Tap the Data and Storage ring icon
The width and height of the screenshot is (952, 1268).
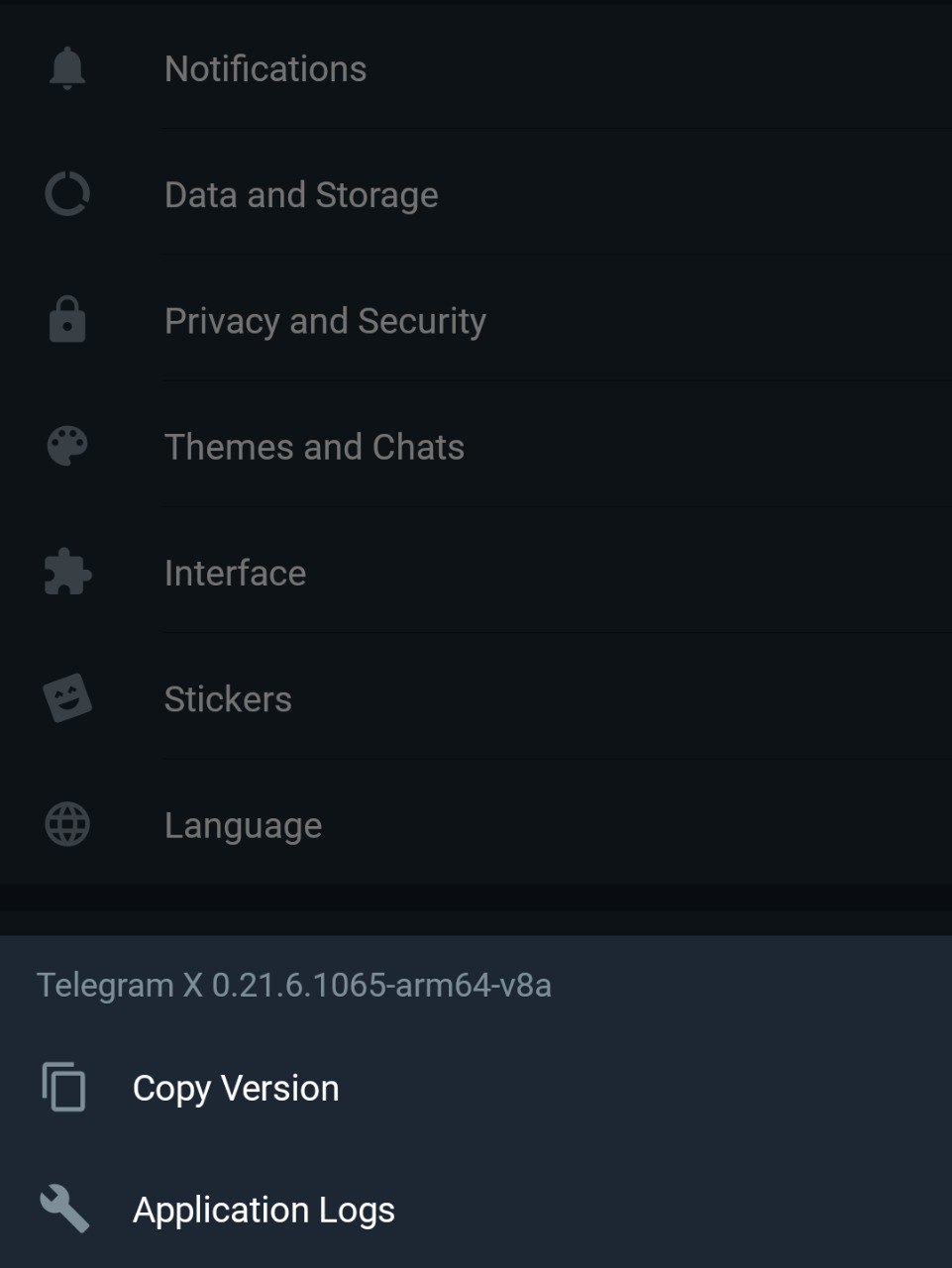(x=67, y=194)
